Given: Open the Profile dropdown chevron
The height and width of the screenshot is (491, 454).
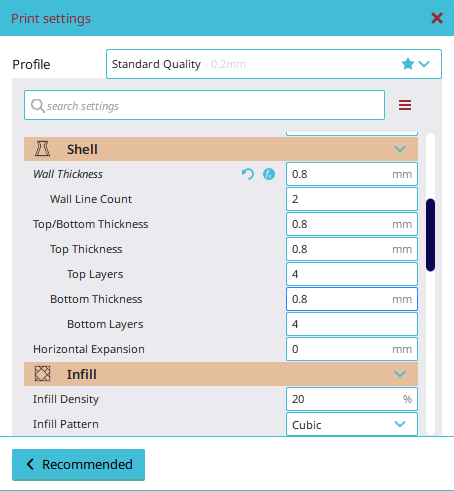Looking at the screenshot, I should [424, 64].
